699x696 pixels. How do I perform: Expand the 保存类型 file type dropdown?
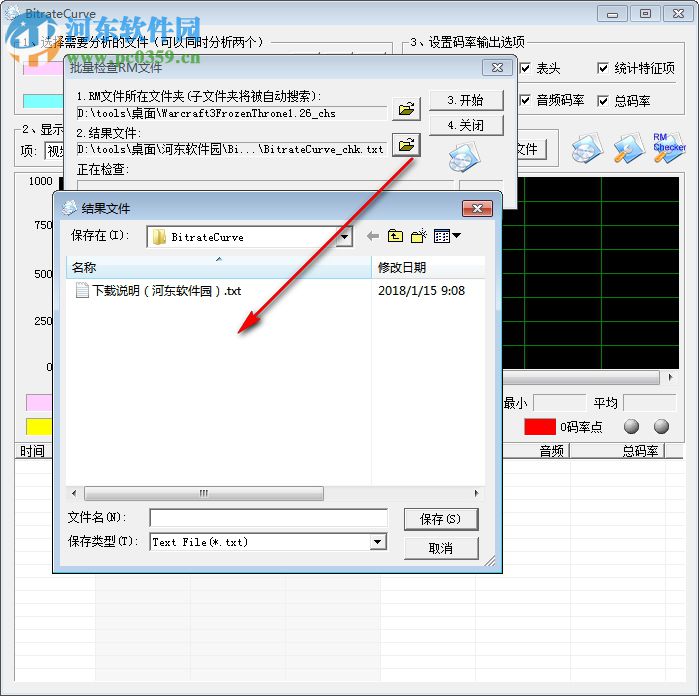click(x=378, y=542)
